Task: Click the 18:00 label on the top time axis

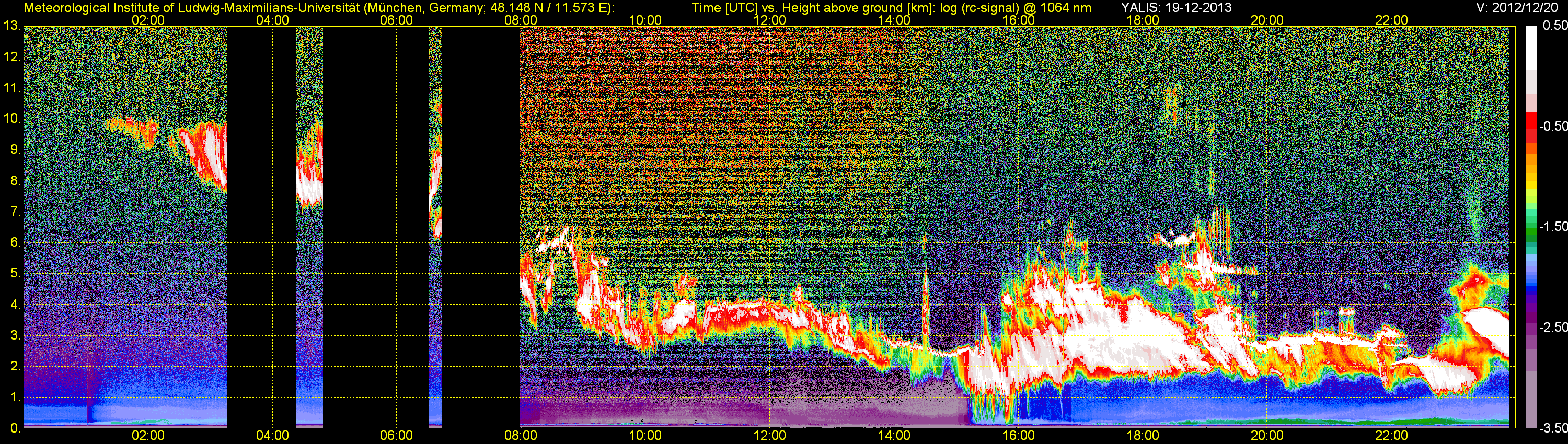Action: [1143, 20]
